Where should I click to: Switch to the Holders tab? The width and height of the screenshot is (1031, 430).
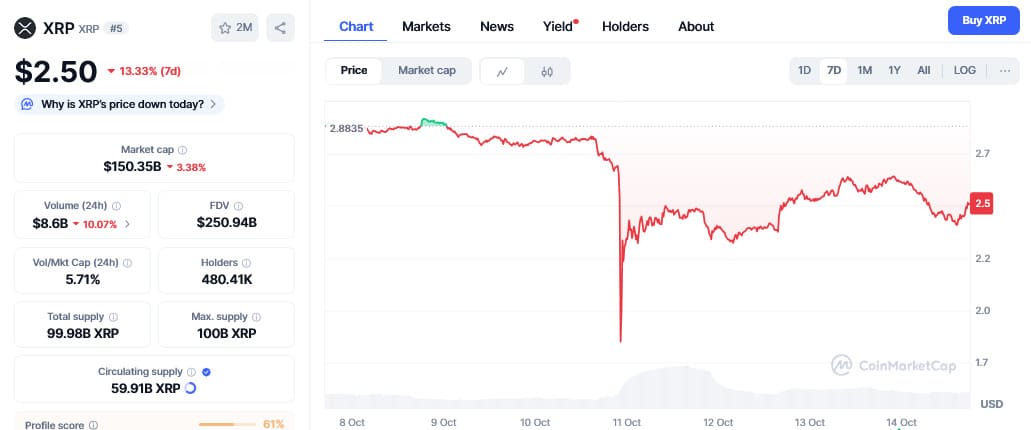coord(625,27)
